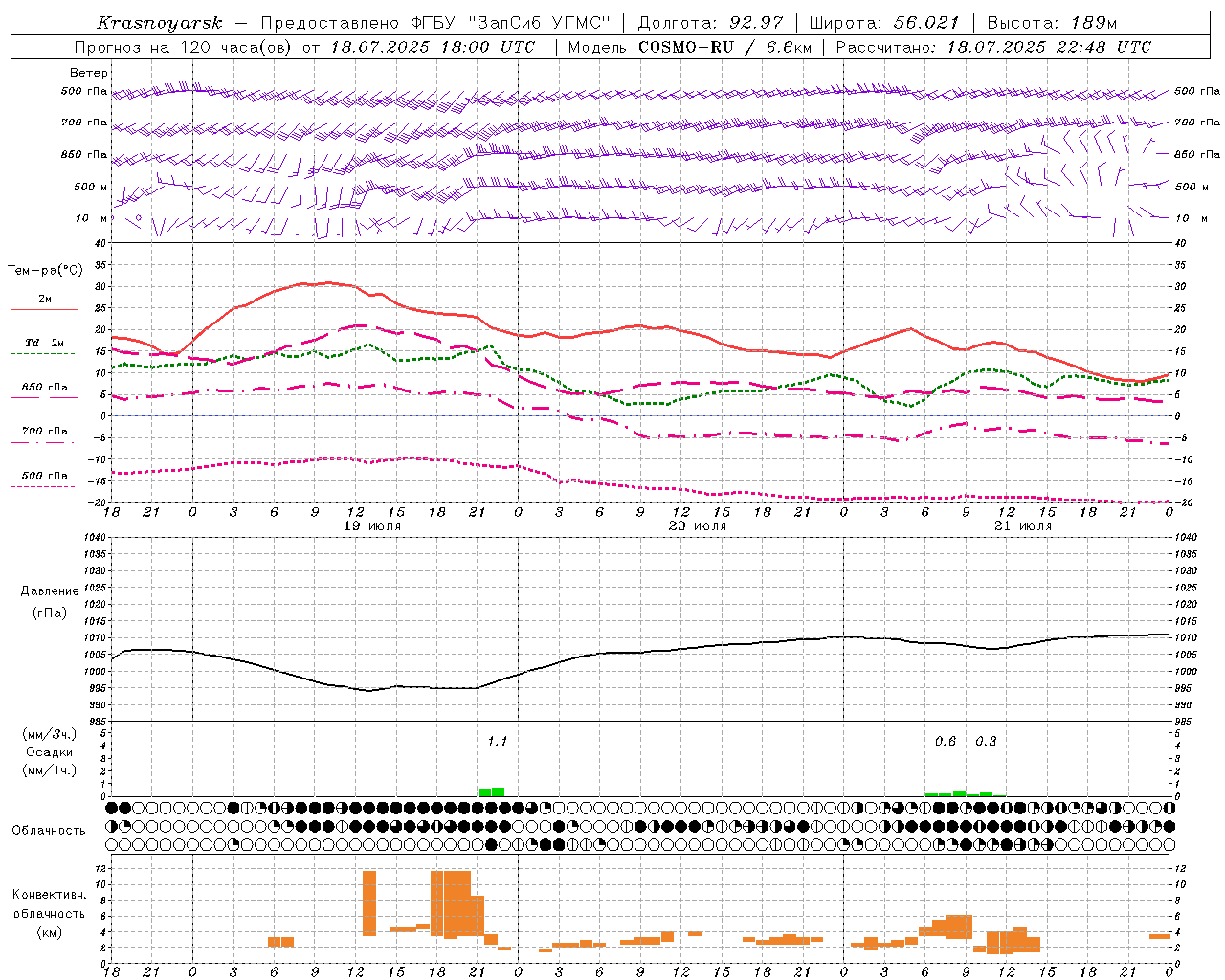The width and height of the screenshot is (1225, 980).
Task: Click the ФГБУ "ЗапСиб УГМС" provider text
Action: point(509,23)
